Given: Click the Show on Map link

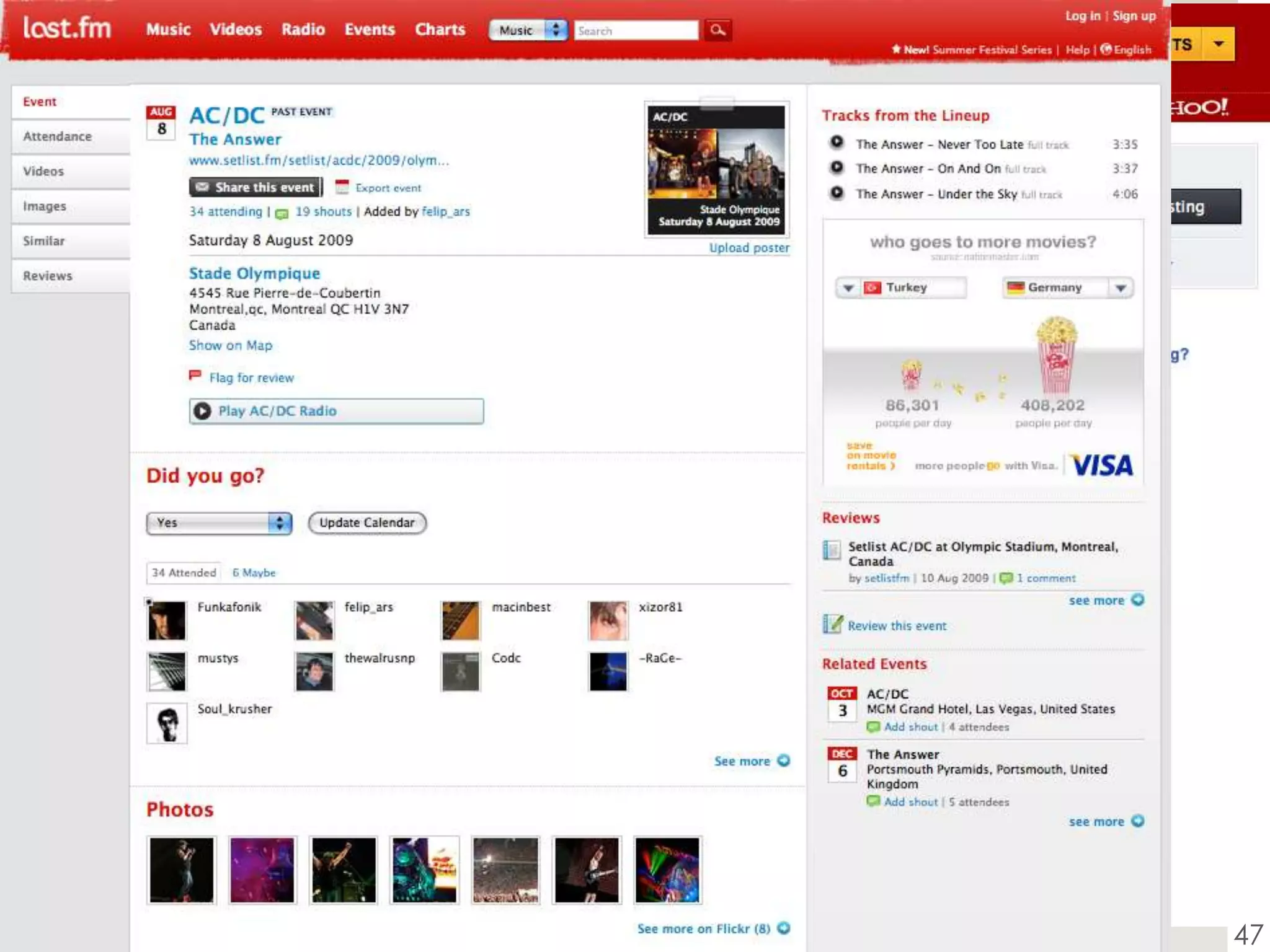Looking at the screenshot, I should point(231,345).
